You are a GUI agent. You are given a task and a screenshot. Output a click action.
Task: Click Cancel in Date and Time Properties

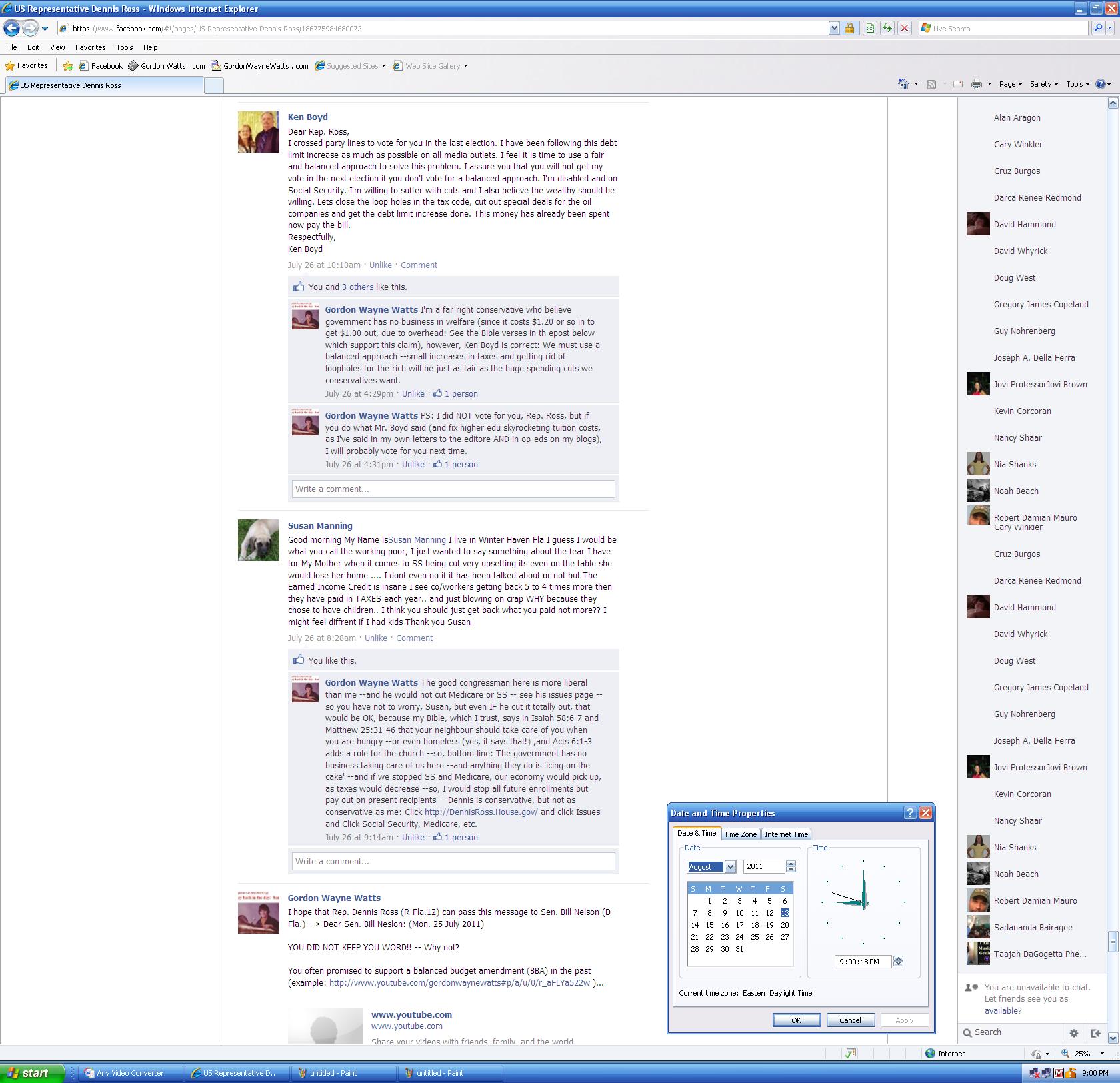(x=850, y=1020)
